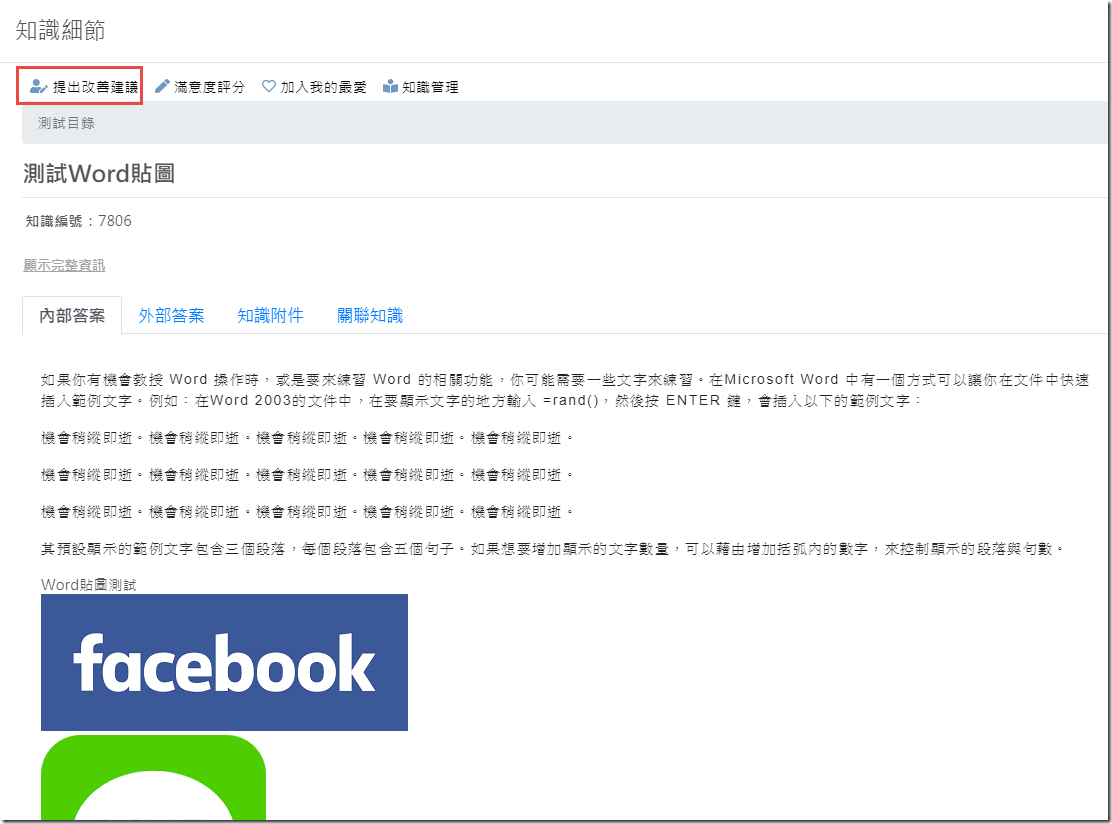Click the 知識細節 page heading
Screen dimensions: 1112x824
60,30
